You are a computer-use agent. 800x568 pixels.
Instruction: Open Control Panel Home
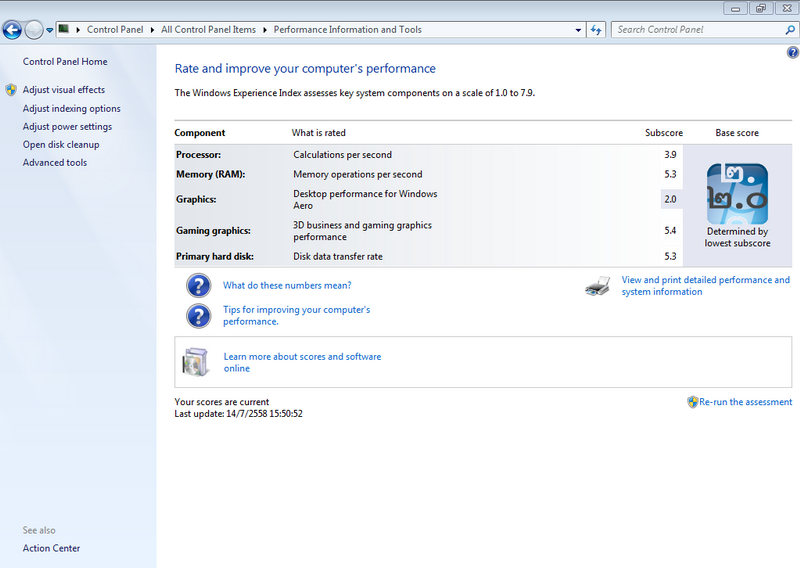click(65, 61)
